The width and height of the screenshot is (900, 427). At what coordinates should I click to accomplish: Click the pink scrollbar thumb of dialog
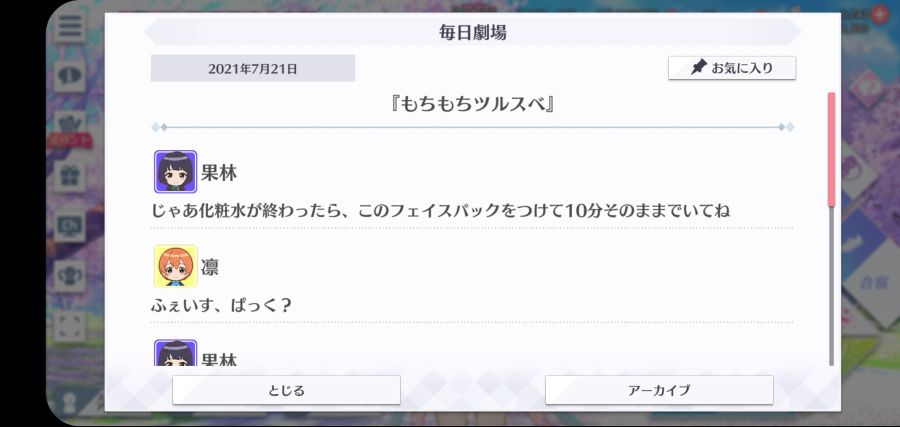pyautogui.click(x=831, y=149)
